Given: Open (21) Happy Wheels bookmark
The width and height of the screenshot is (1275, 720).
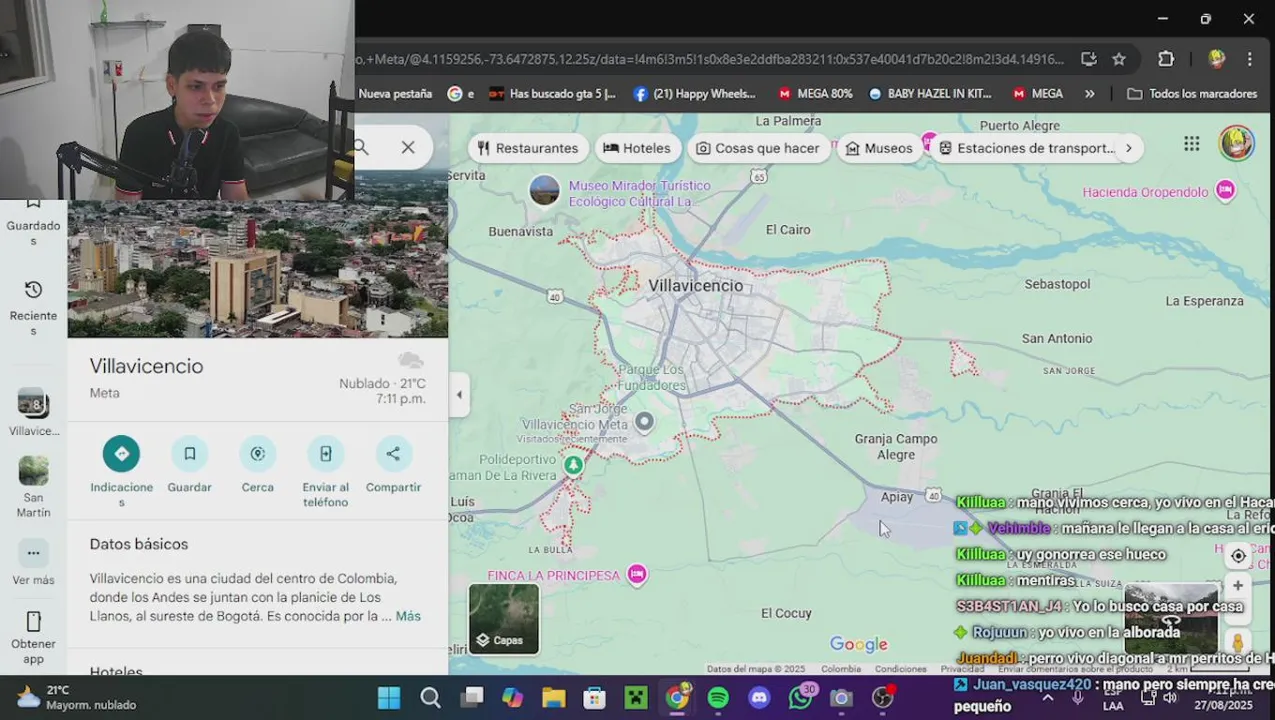Looking at the screenshot, I should click(x=694, y=94).
